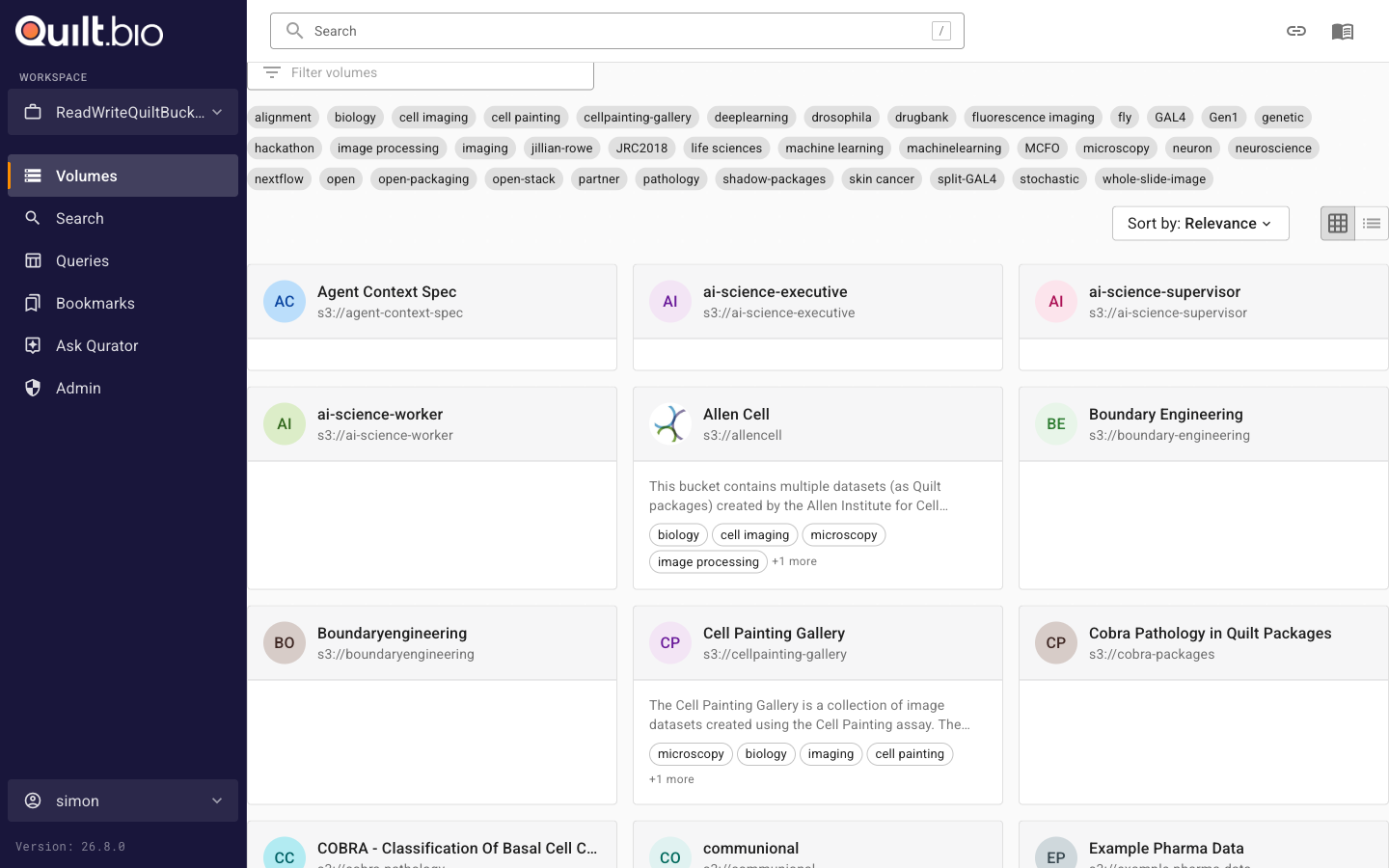Image resolution: width=1389 pixels, height=868 pixels.
Task: Click the Version: 26.8.0 text
Action: pyautogui.click(x=70, y=847)
